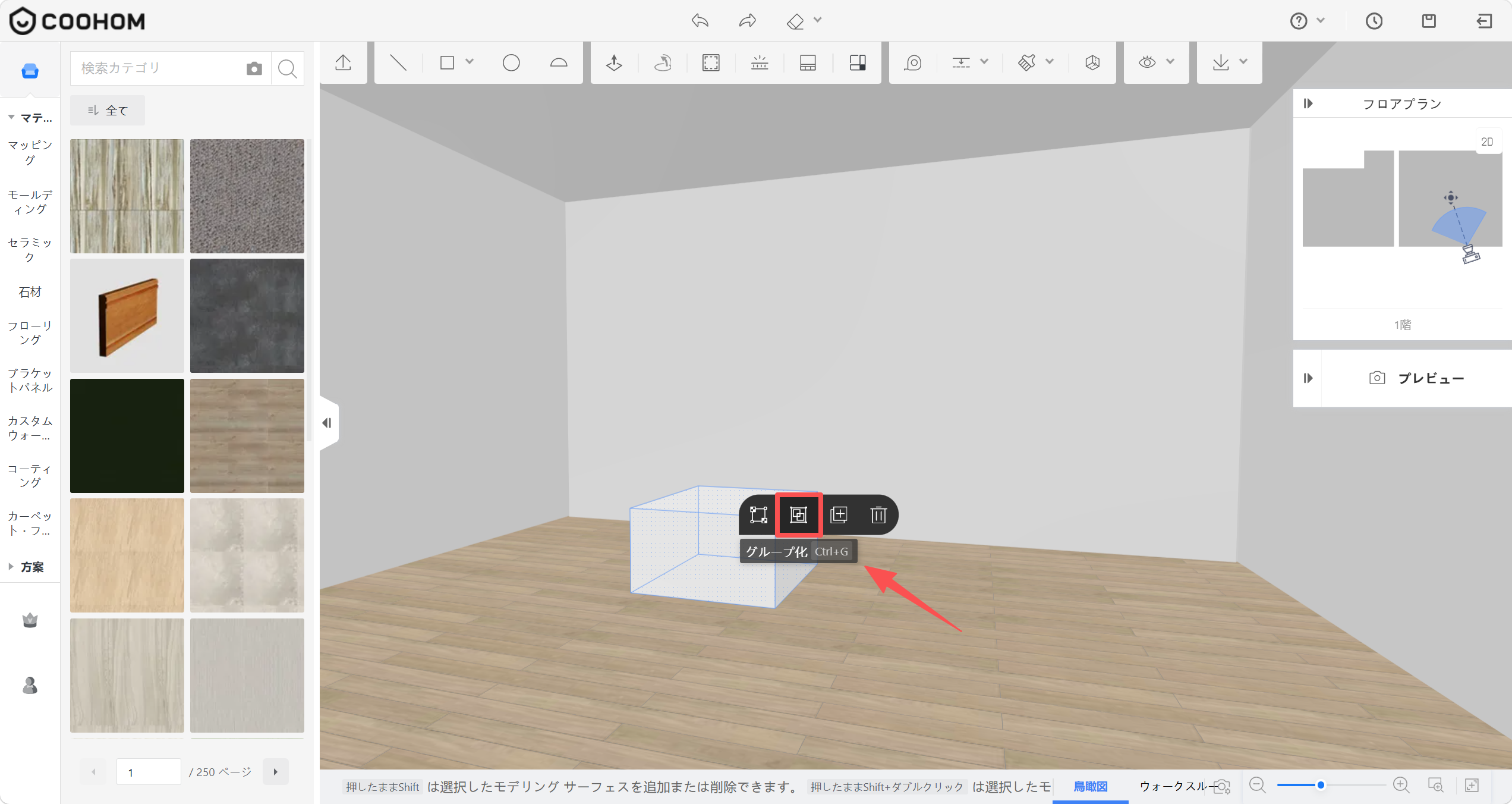Select the 石材 category
The image size is (1512, 804).
click(30, 292)
